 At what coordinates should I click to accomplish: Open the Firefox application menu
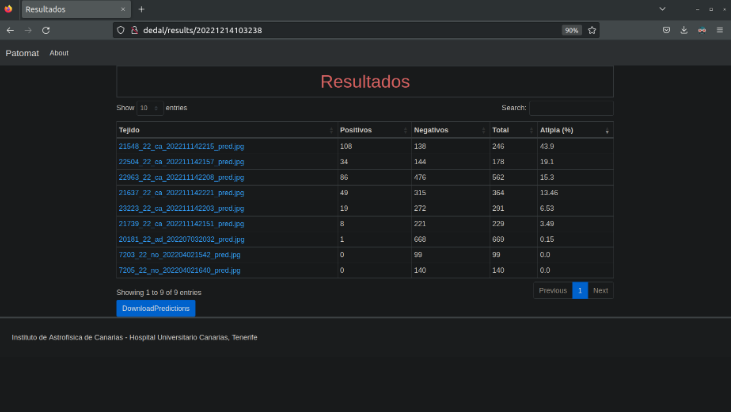coord(719,30)
